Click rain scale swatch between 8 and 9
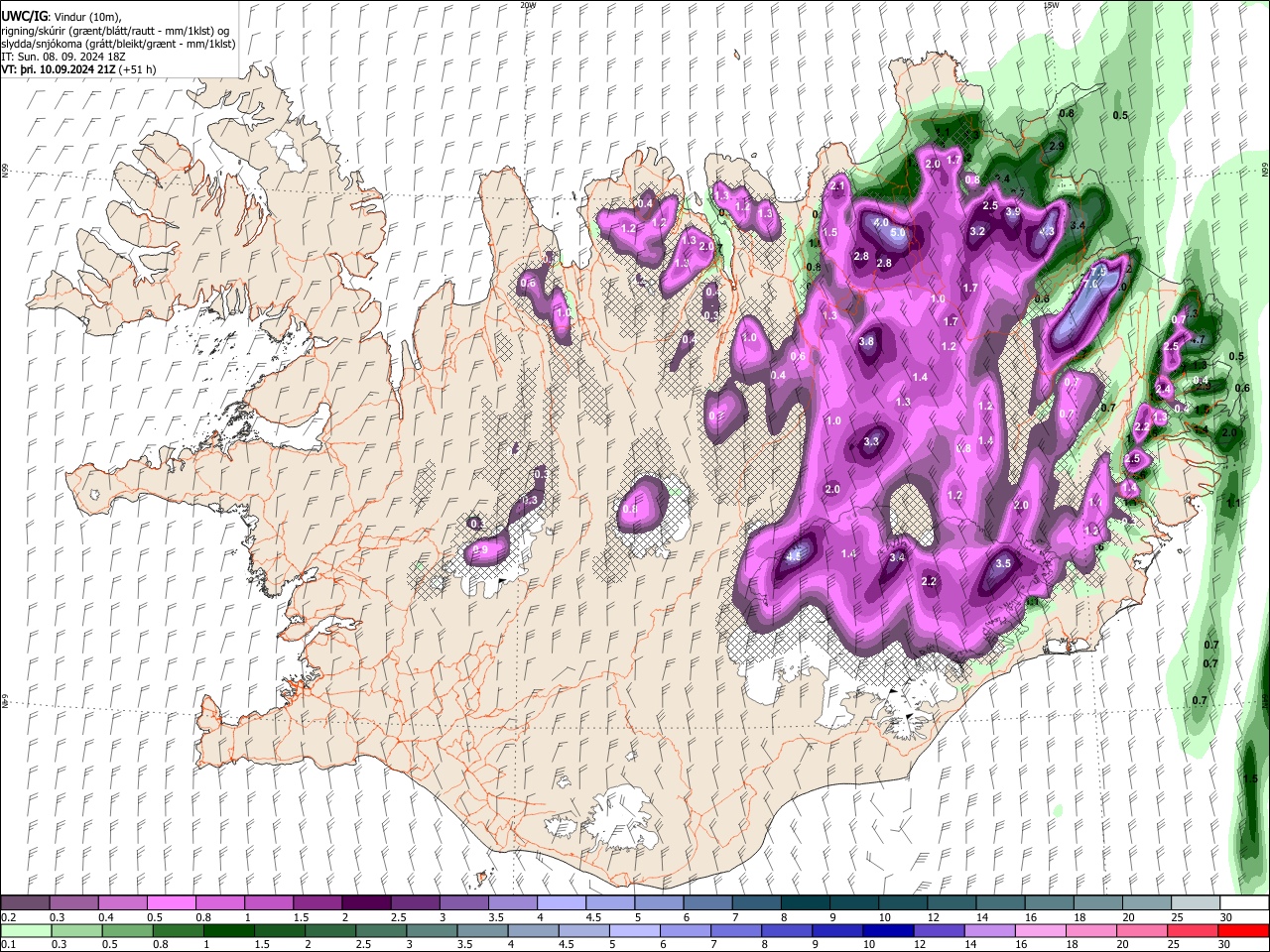The width and height of the screenshot is (1270, 952). tap(786, 930)
